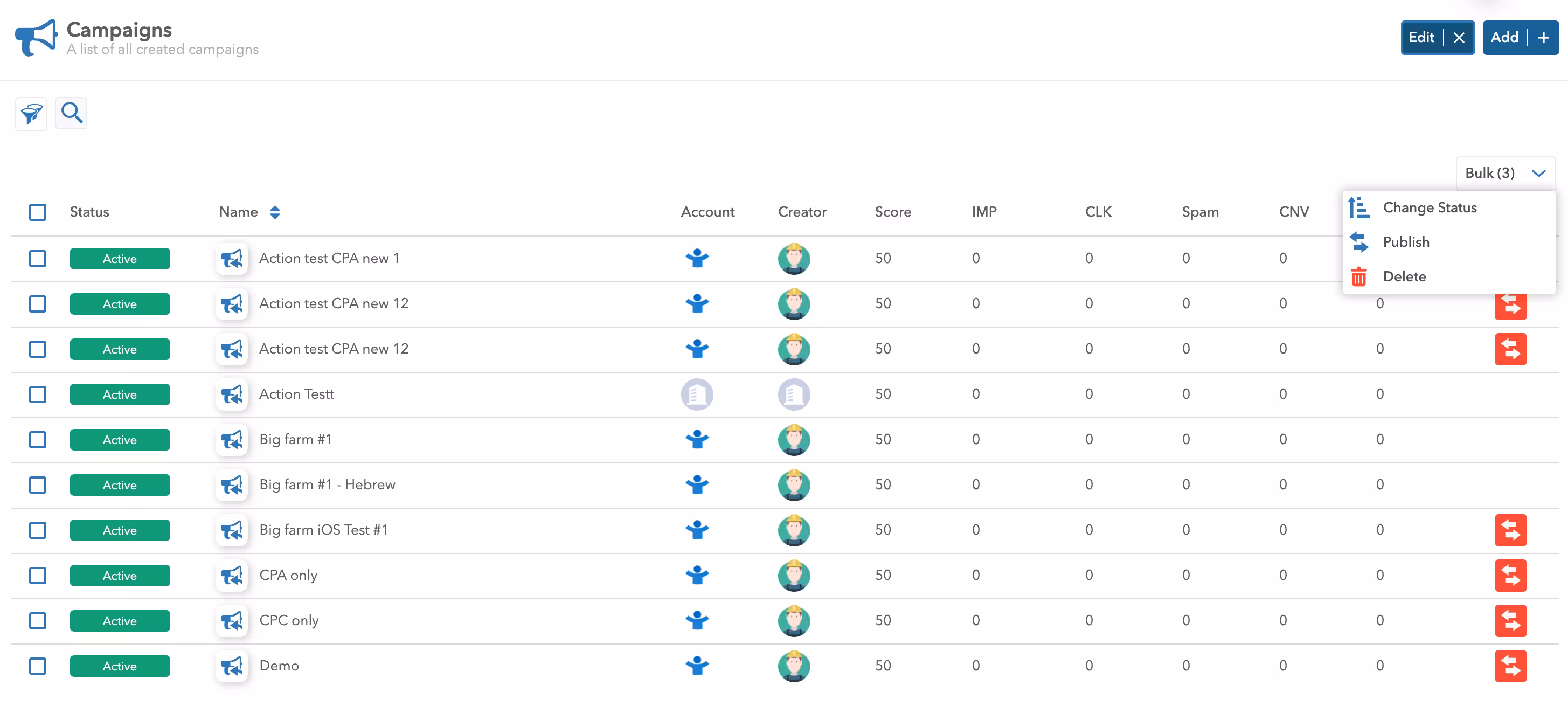Screen dimensions: 1568x706
Task: Choose Change Status from bulk menu
Action: pos(1429,207)
